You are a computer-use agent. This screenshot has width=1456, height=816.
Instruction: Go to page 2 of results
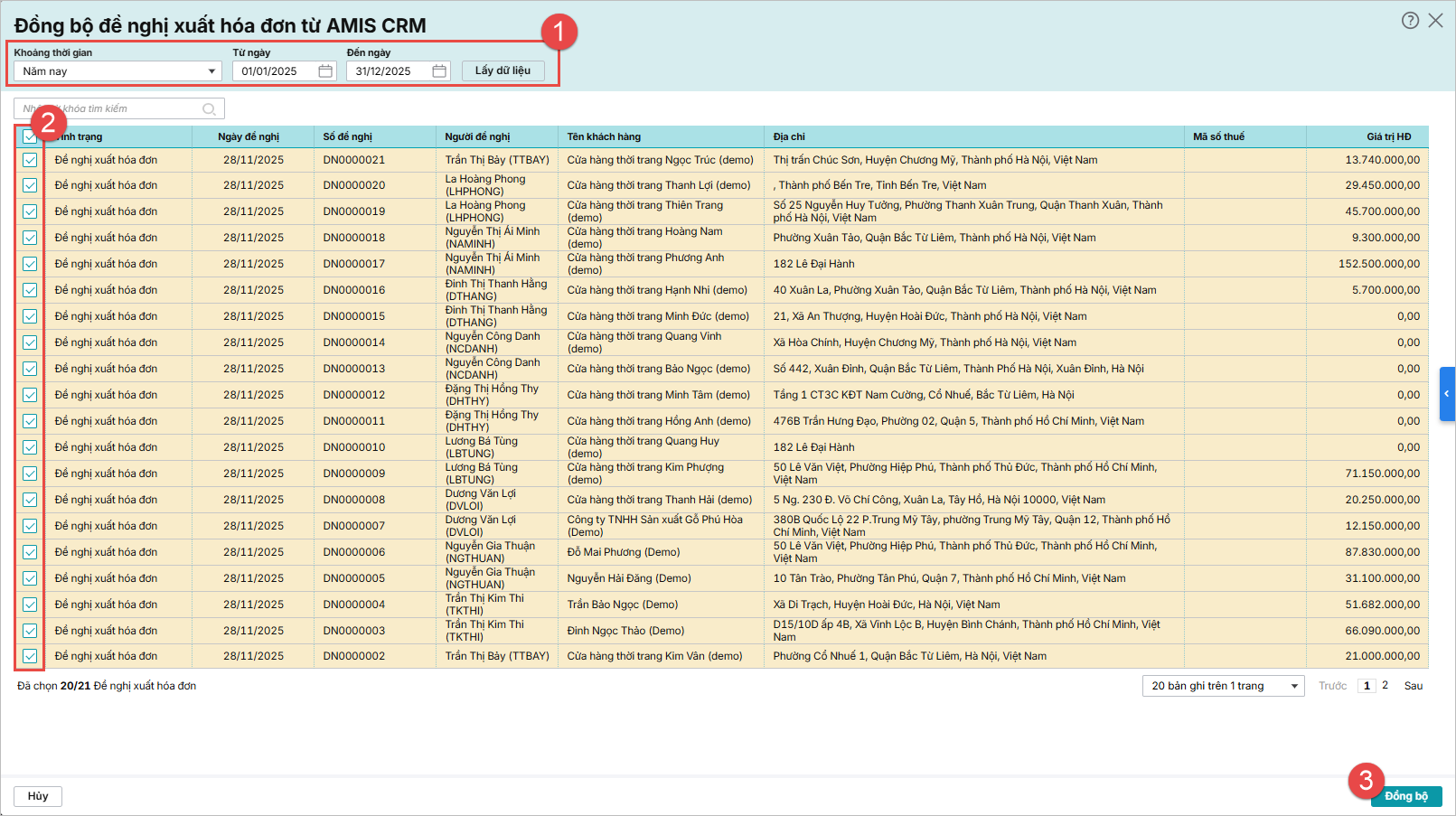click(x=1385, y=686)
